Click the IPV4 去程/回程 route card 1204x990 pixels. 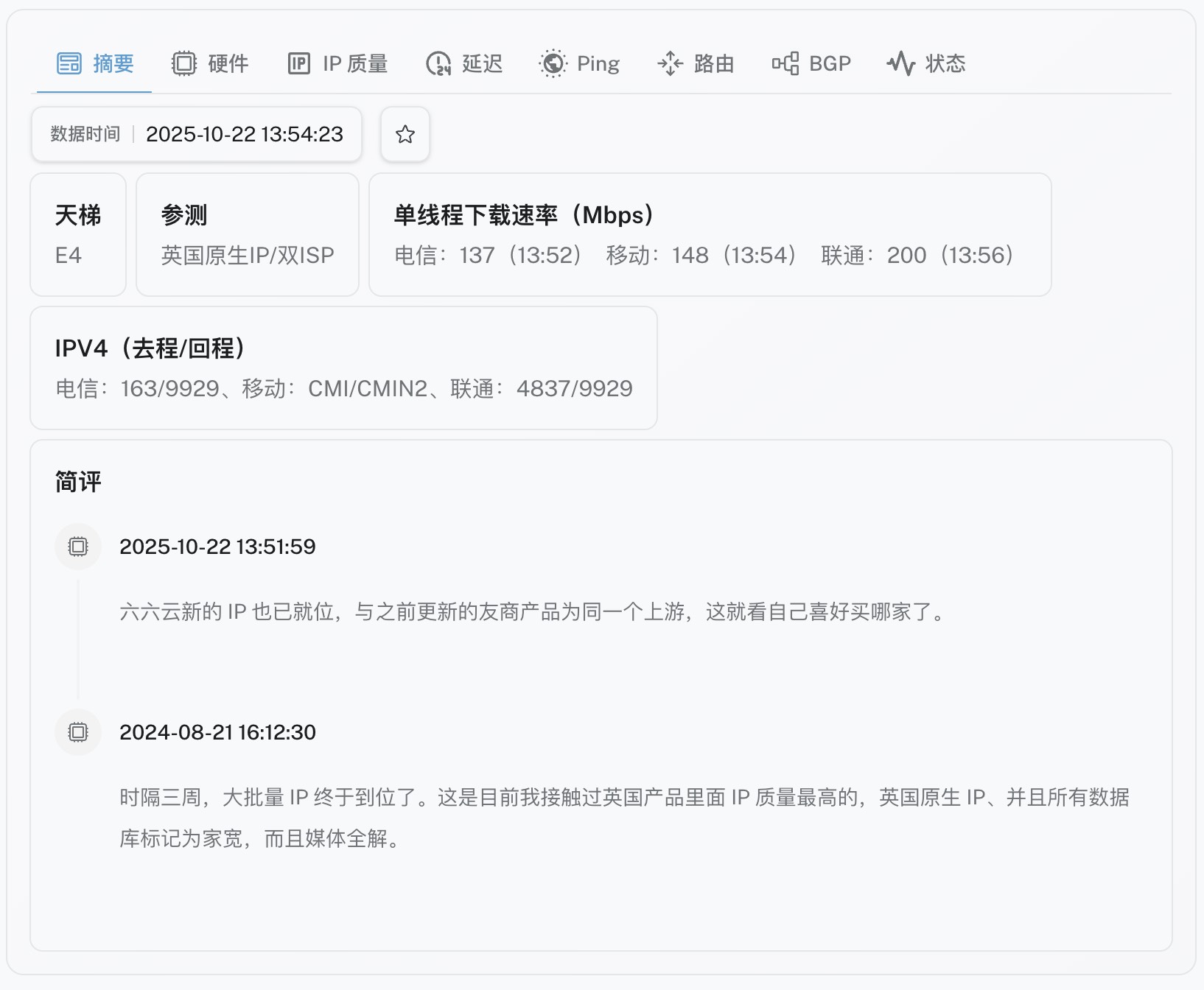[343, 368]
